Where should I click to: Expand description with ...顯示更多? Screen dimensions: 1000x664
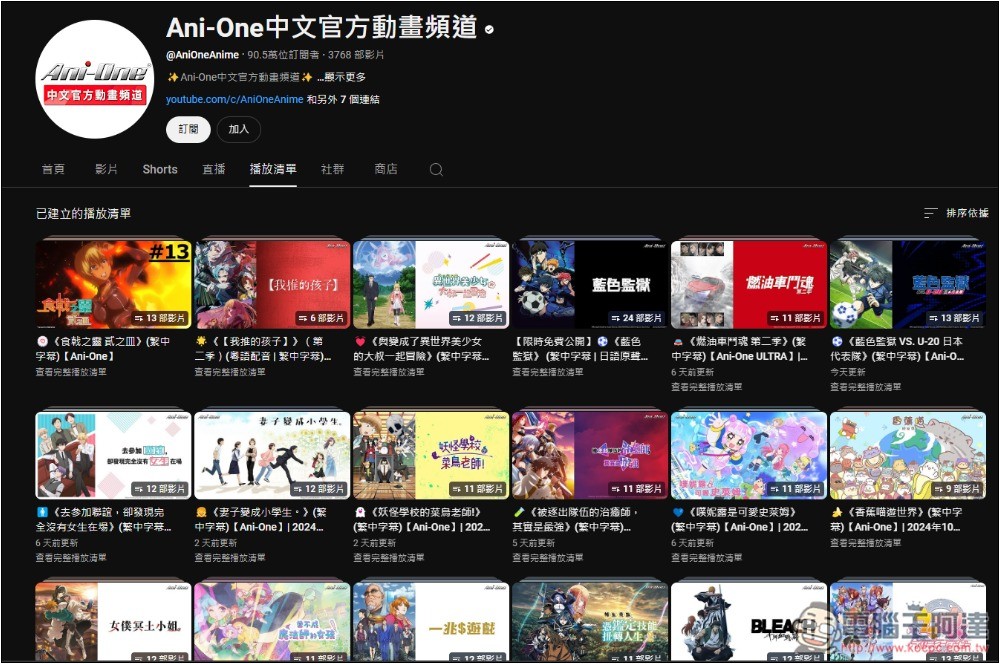click(342, 77)
